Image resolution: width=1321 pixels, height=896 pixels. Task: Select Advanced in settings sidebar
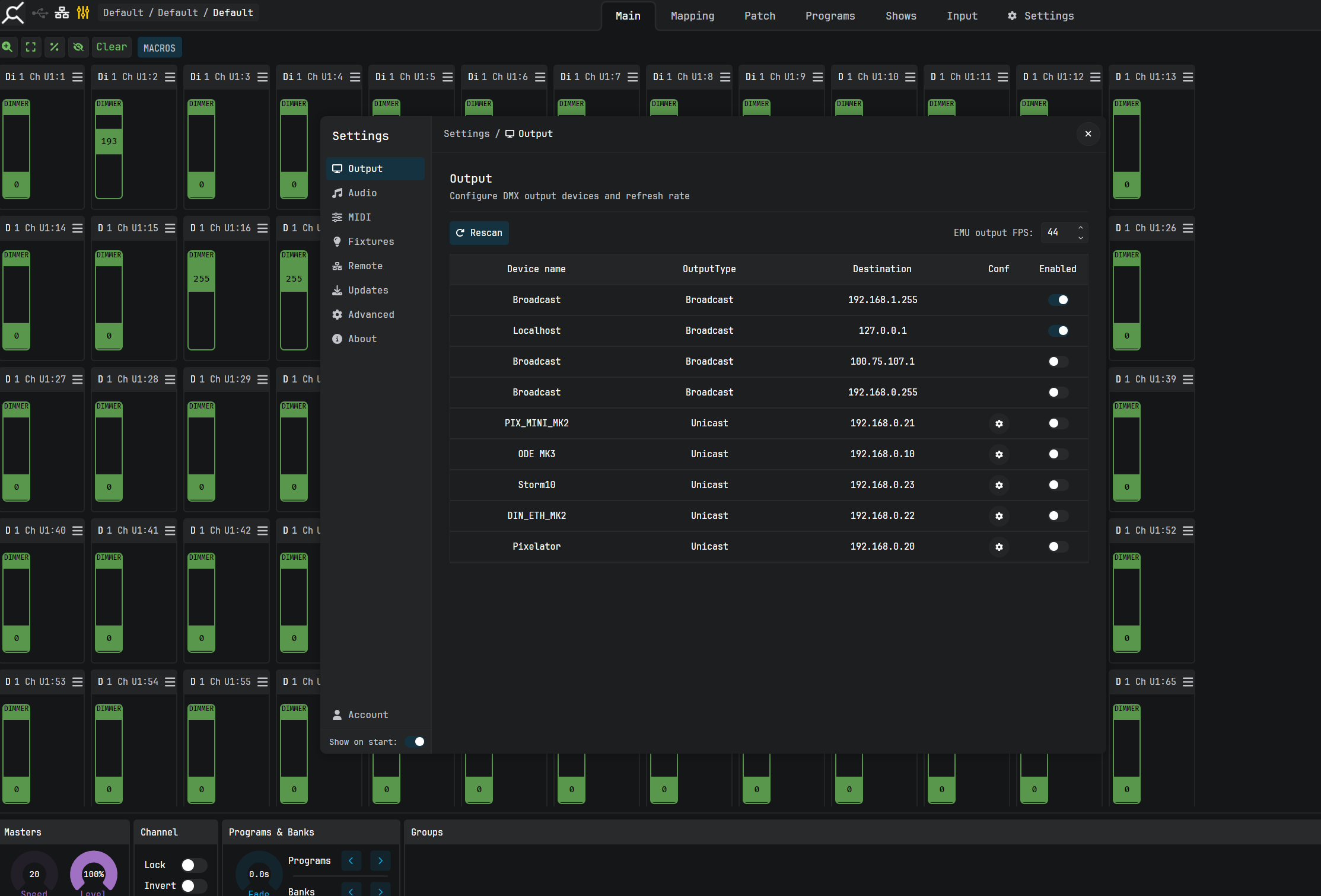coord(375,315)
